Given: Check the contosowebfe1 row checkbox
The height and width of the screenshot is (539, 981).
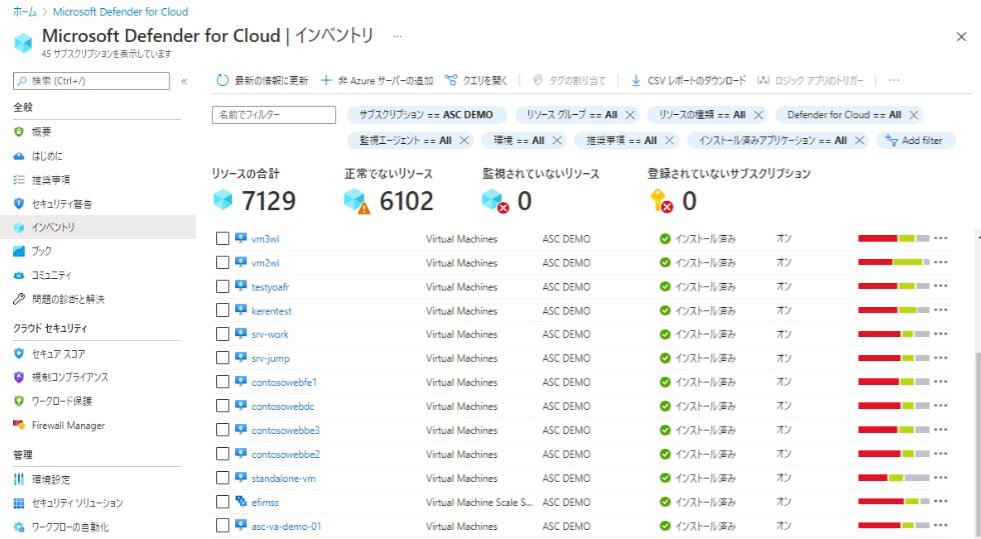Looking at the screenshot, I should [222, 382].
